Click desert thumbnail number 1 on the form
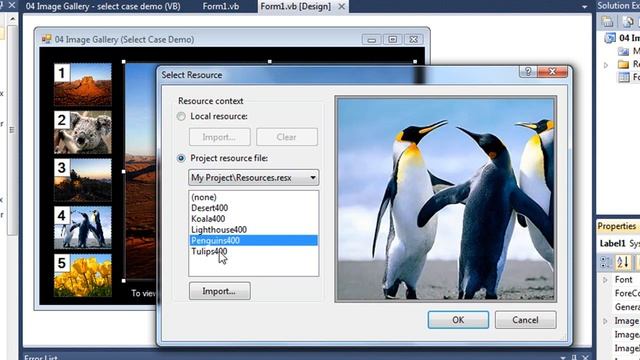Screen dimensions: 640x360 tap(83, 84)
